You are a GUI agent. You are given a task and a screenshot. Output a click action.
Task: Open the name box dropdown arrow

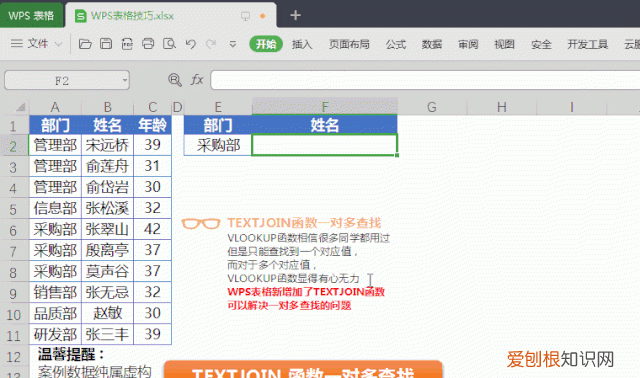click(x=124, y=80)
